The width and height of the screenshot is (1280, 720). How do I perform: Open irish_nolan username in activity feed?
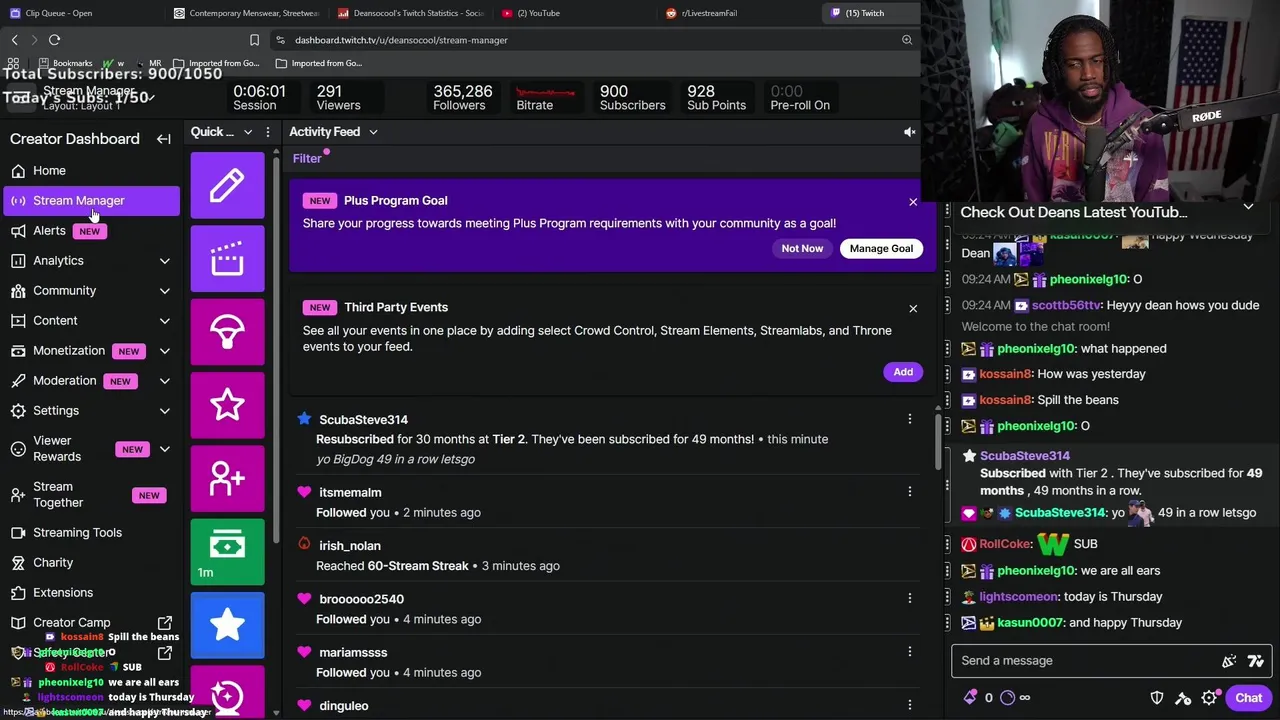coord(350,546)
